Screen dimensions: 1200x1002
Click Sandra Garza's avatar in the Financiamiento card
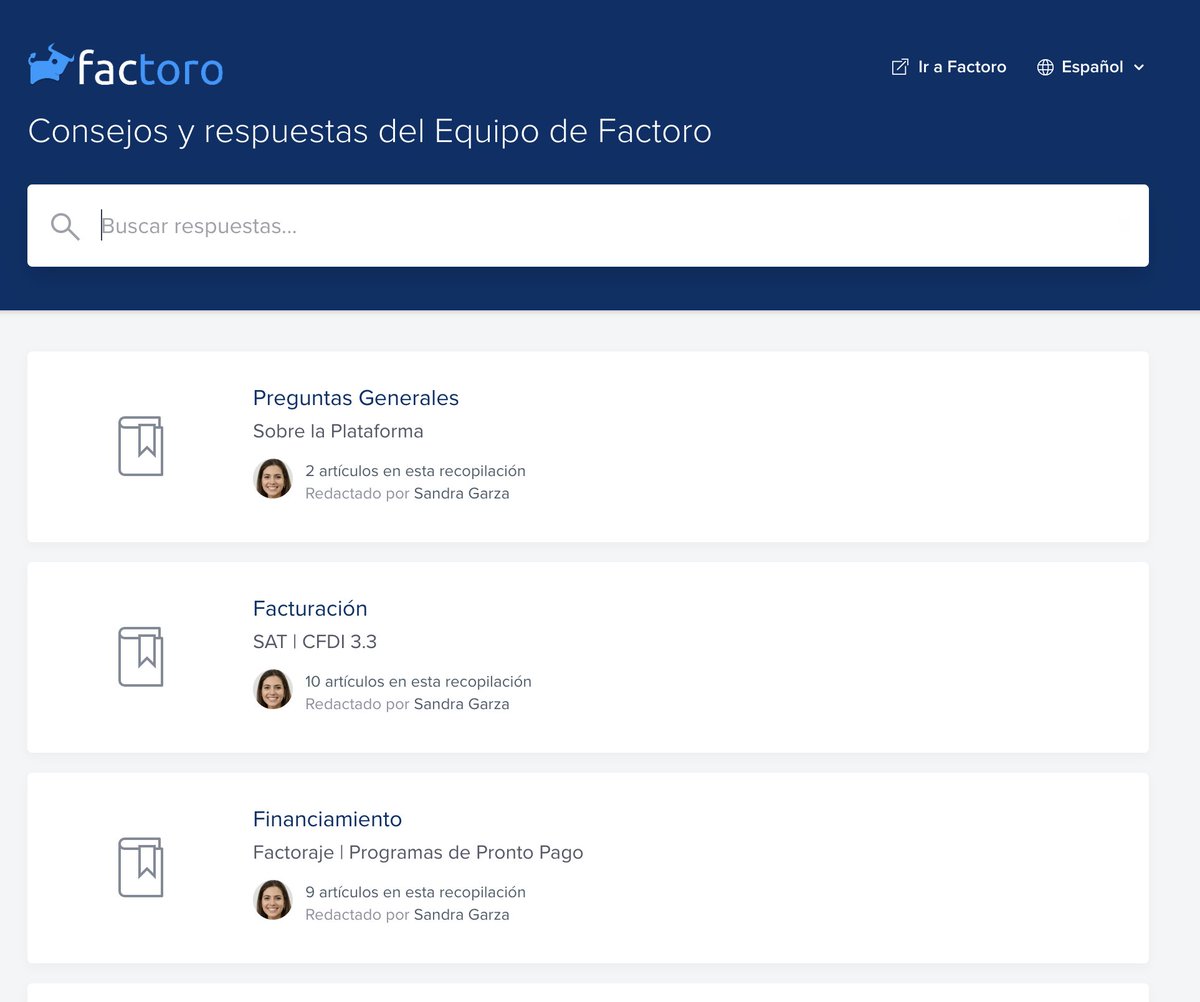pyautogui.click(x=273, y=901)
